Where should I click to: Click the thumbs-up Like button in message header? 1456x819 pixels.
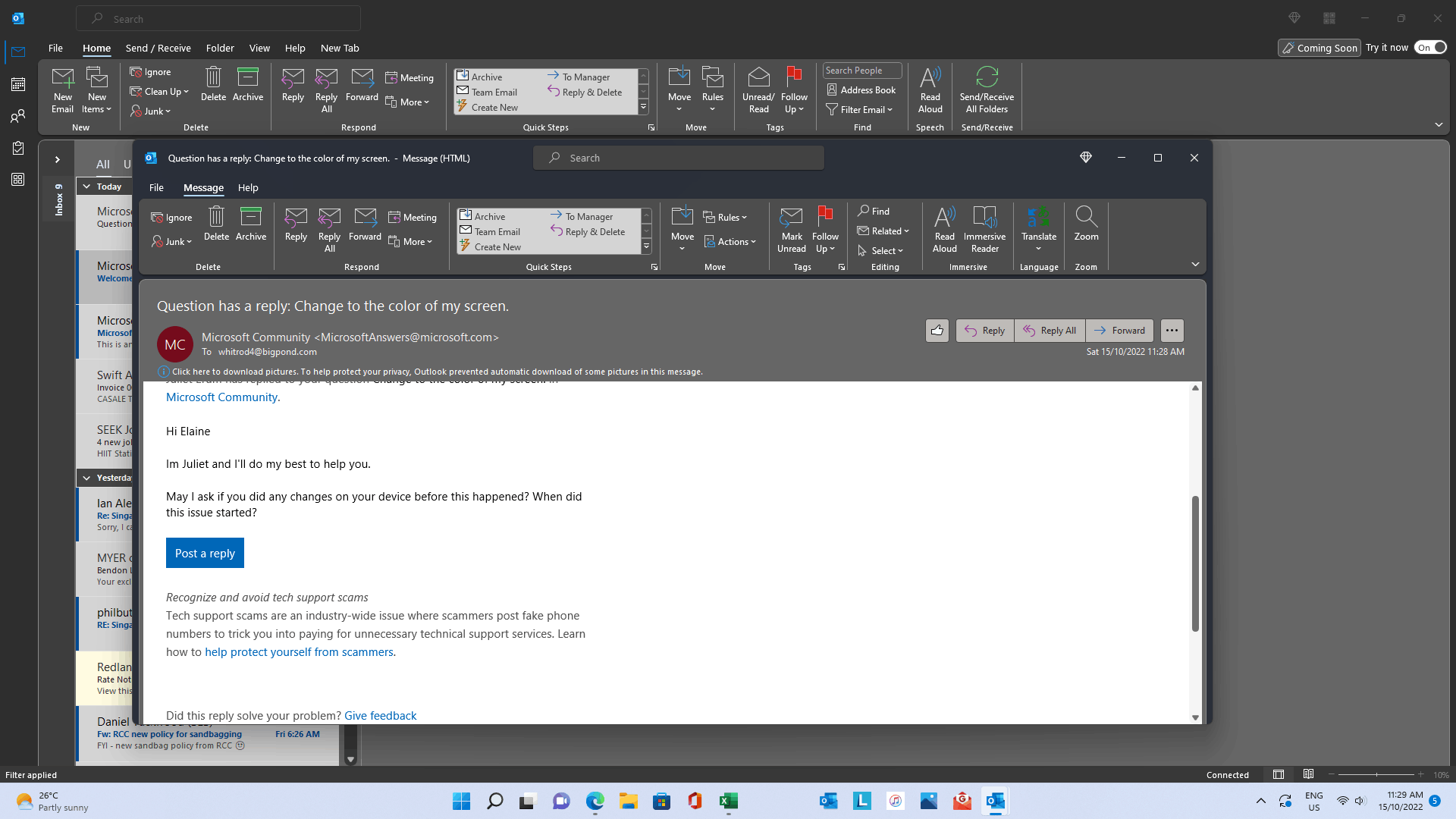tap(937, 331)
